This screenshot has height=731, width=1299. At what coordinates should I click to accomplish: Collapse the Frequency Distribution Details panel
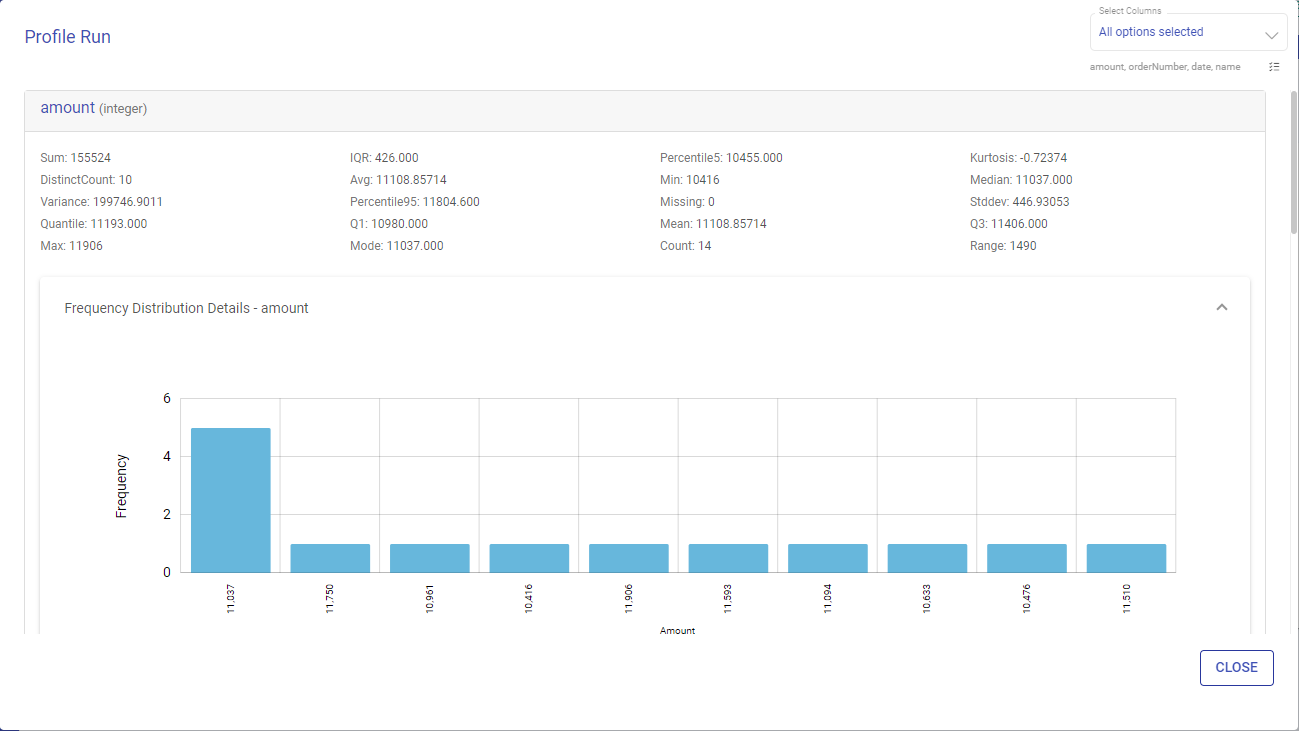coord(1221,308)
